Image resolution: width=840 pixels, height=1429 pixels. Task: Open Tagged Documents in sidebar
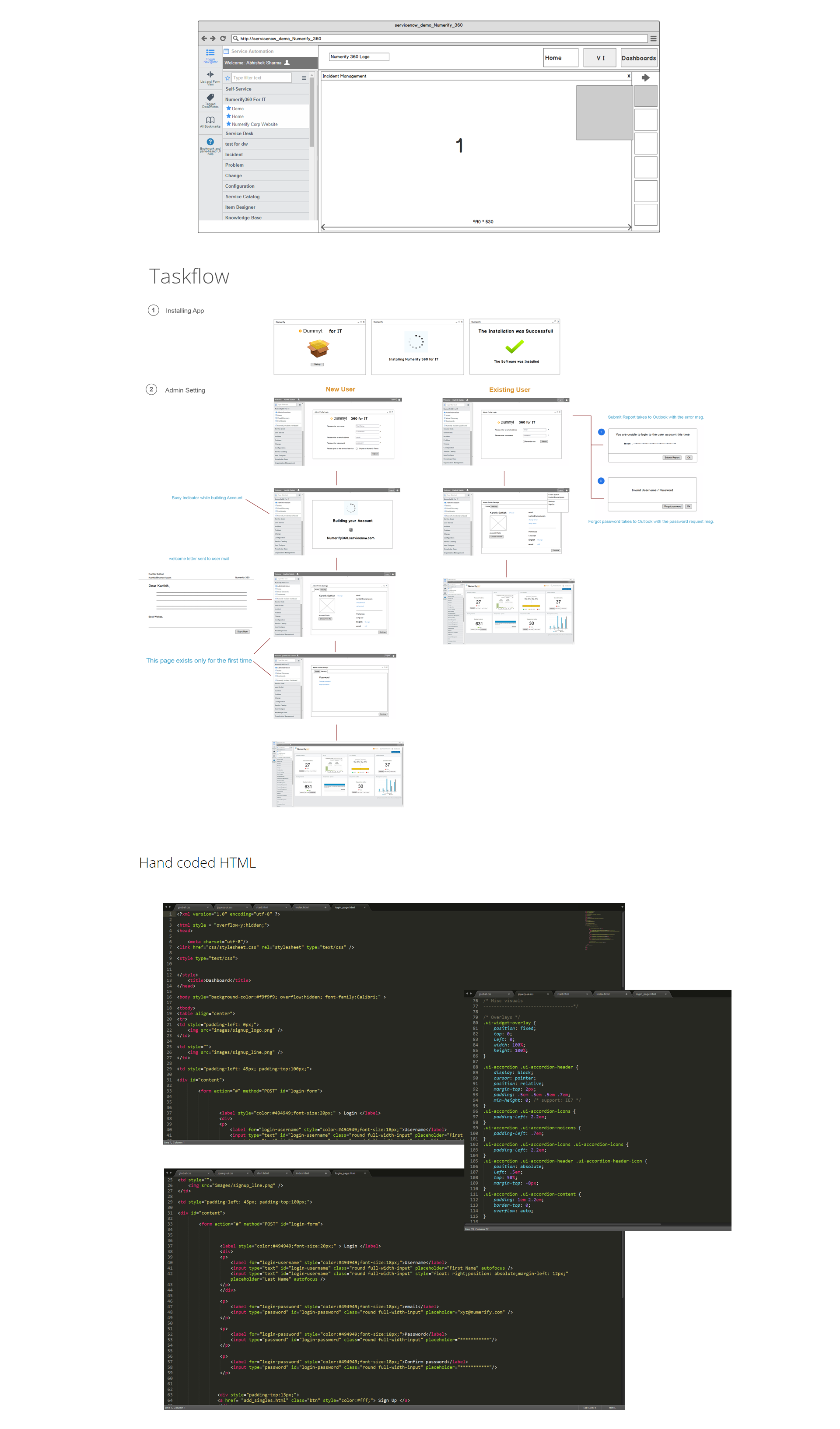(x=210, y=97)
